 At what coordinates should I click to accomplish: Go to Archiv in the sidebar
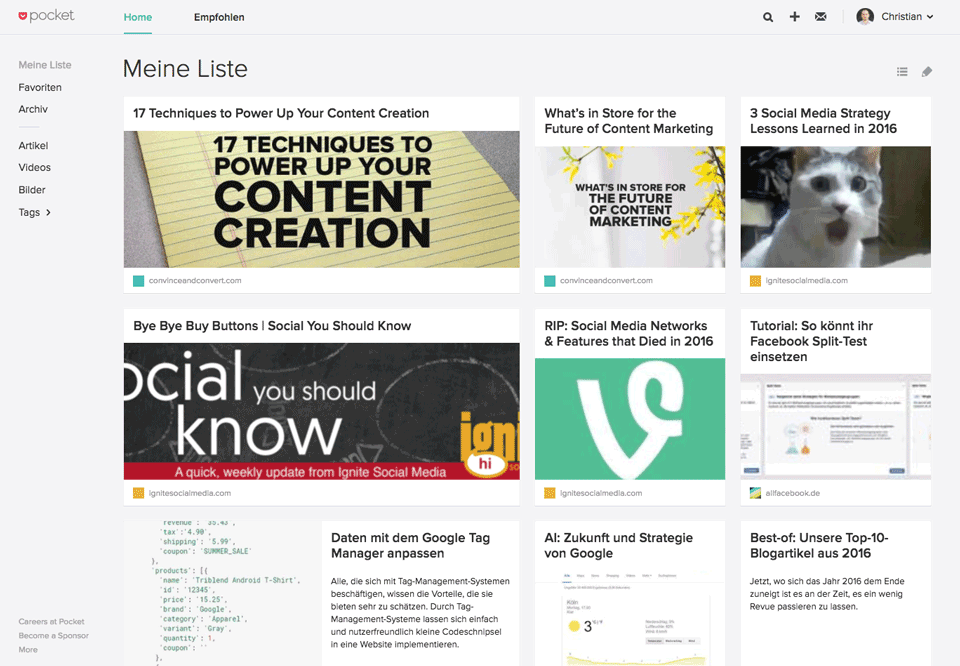(33, 109)
